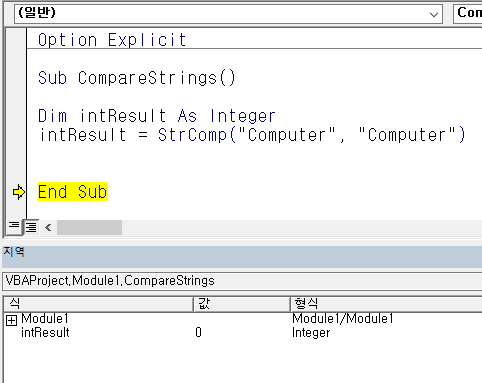Click the Dim intResult As Integer line
This screenshot has width=482, height=383.
click(157, 116)
